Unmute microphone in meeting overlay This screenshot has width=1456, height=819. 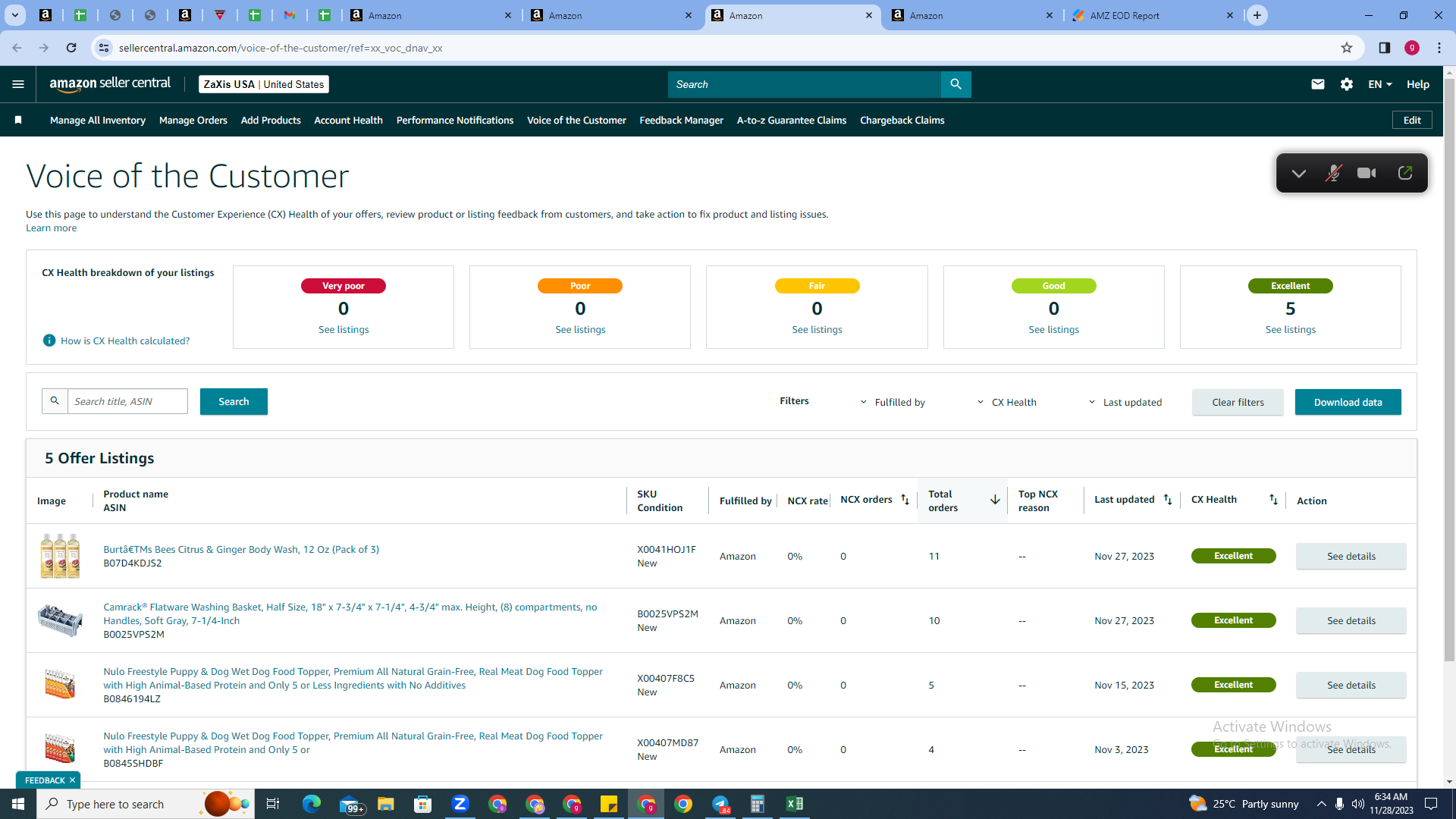coord(1333,174)
